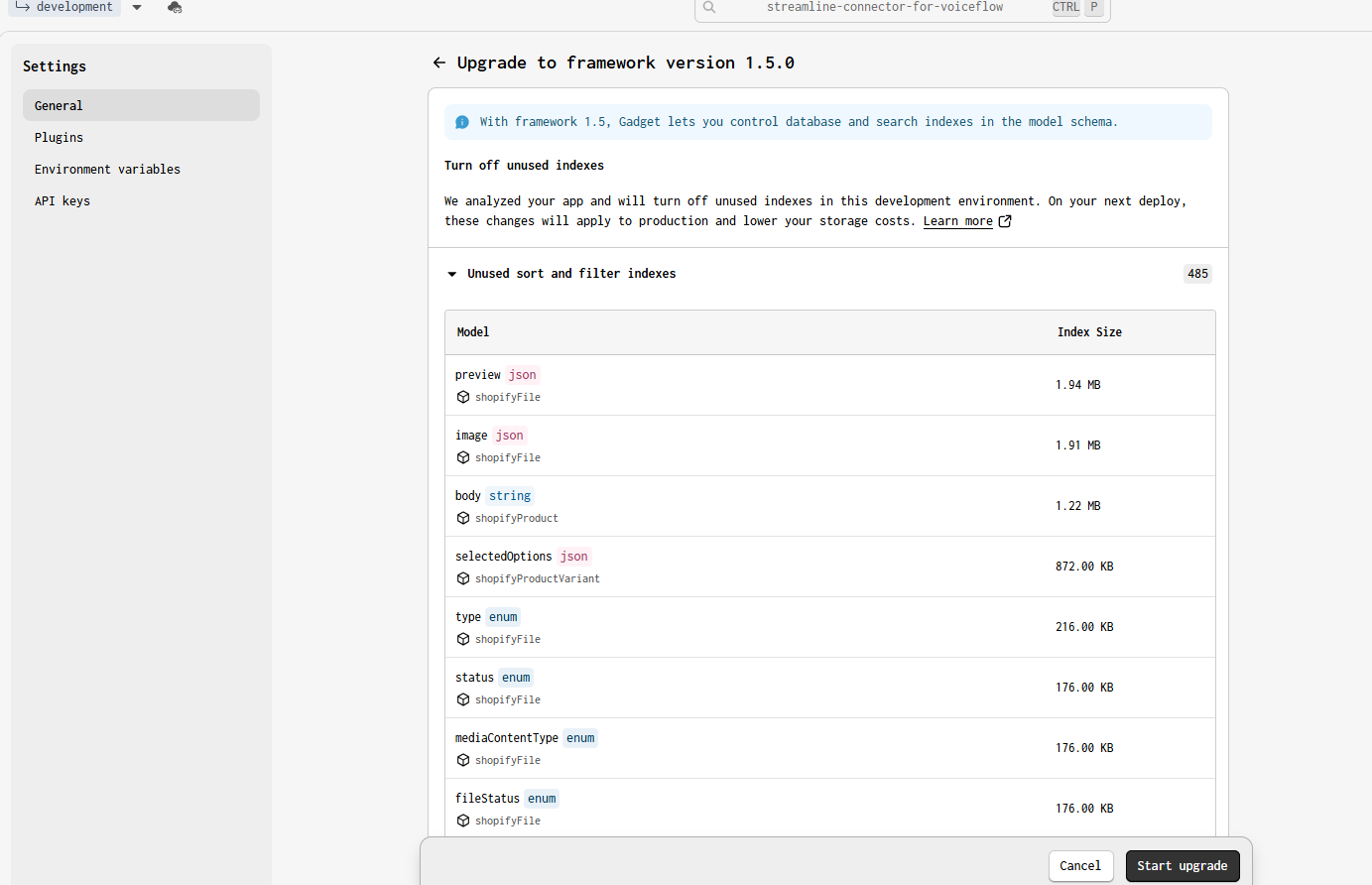The image size is (1372, 885).
Task: Click the search magnifier icon
Action: click(x=709, y=8)
